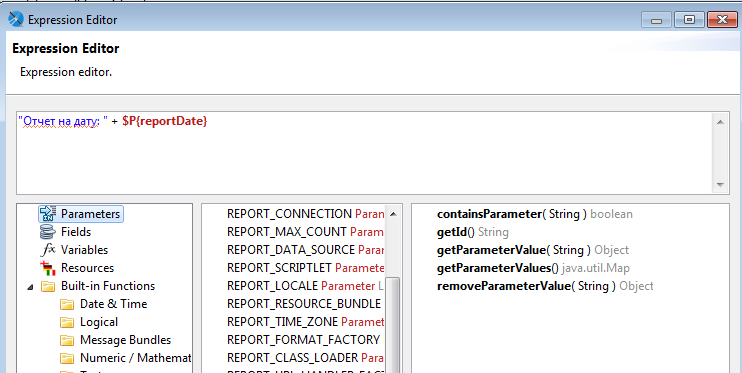Click the Message Bundles folder icon
The height and width of the screenshot is (373, 742).
67,340
